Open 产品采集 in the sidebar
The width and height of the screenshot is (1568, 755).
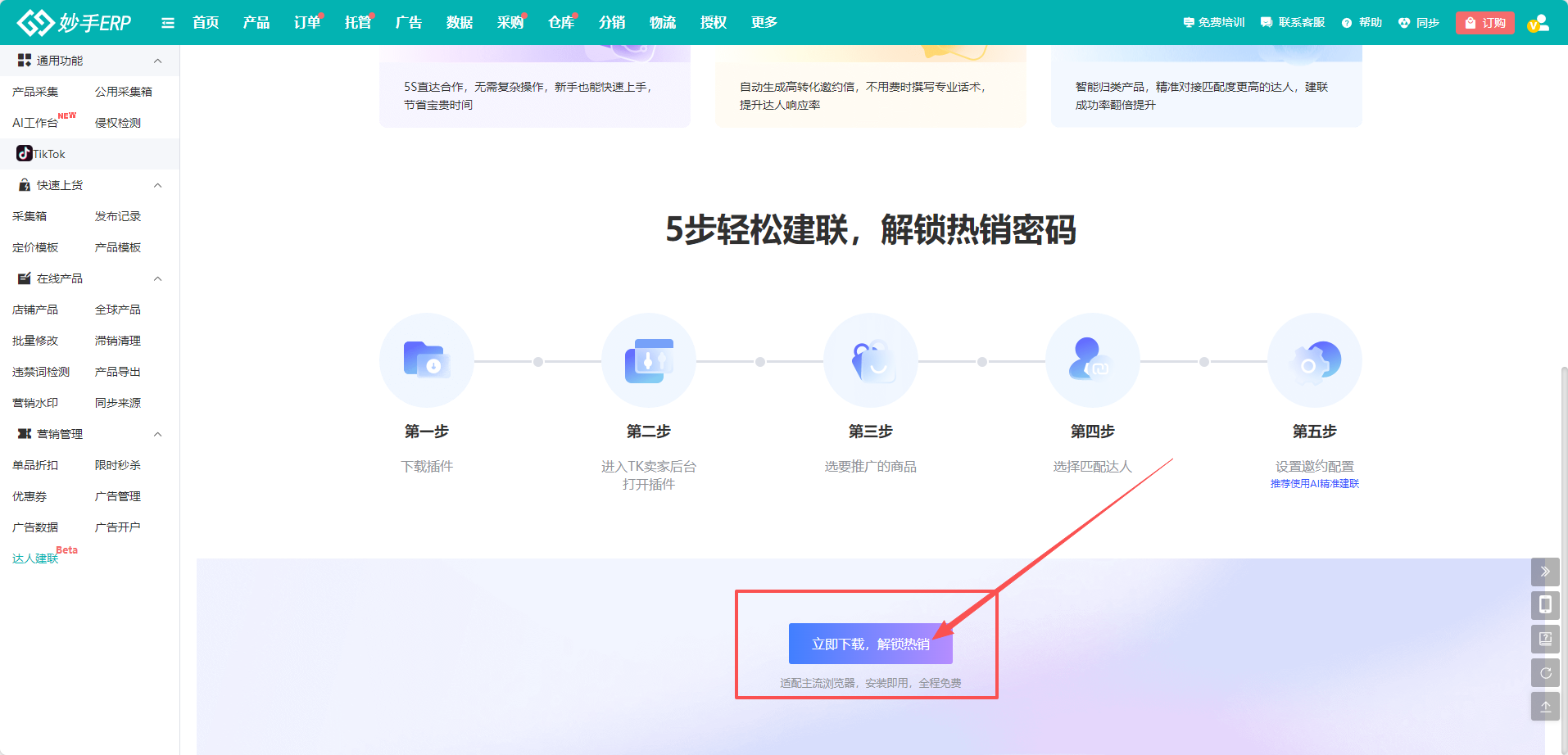click(35, 92)
